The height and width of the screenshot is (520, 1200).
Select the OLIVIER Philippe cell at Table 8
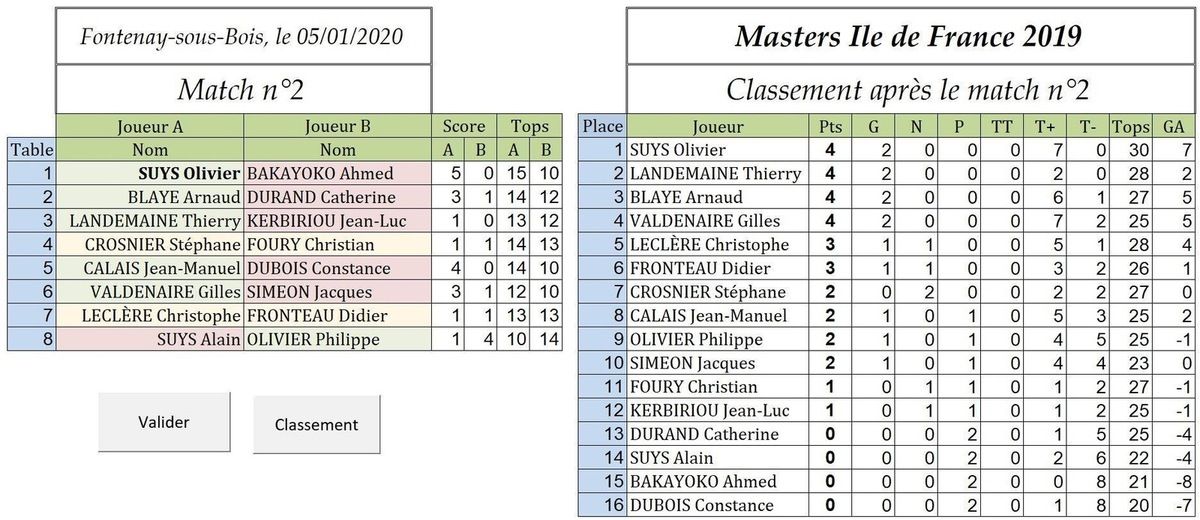[x=338, y=339]
